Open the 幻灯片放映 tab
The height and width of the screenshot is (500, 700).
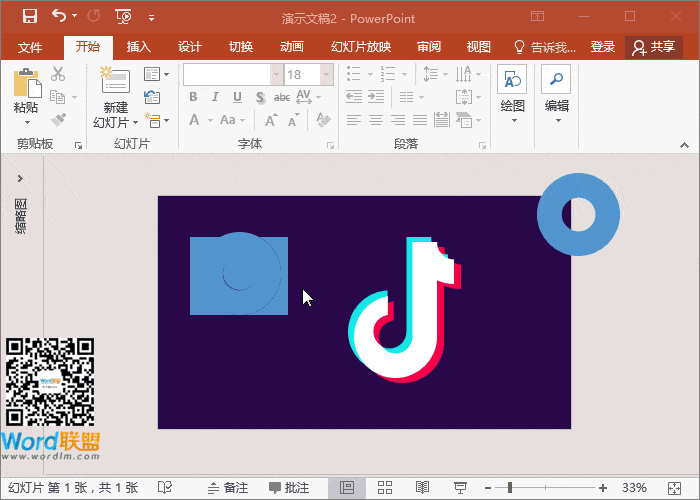tap(361, 46)
